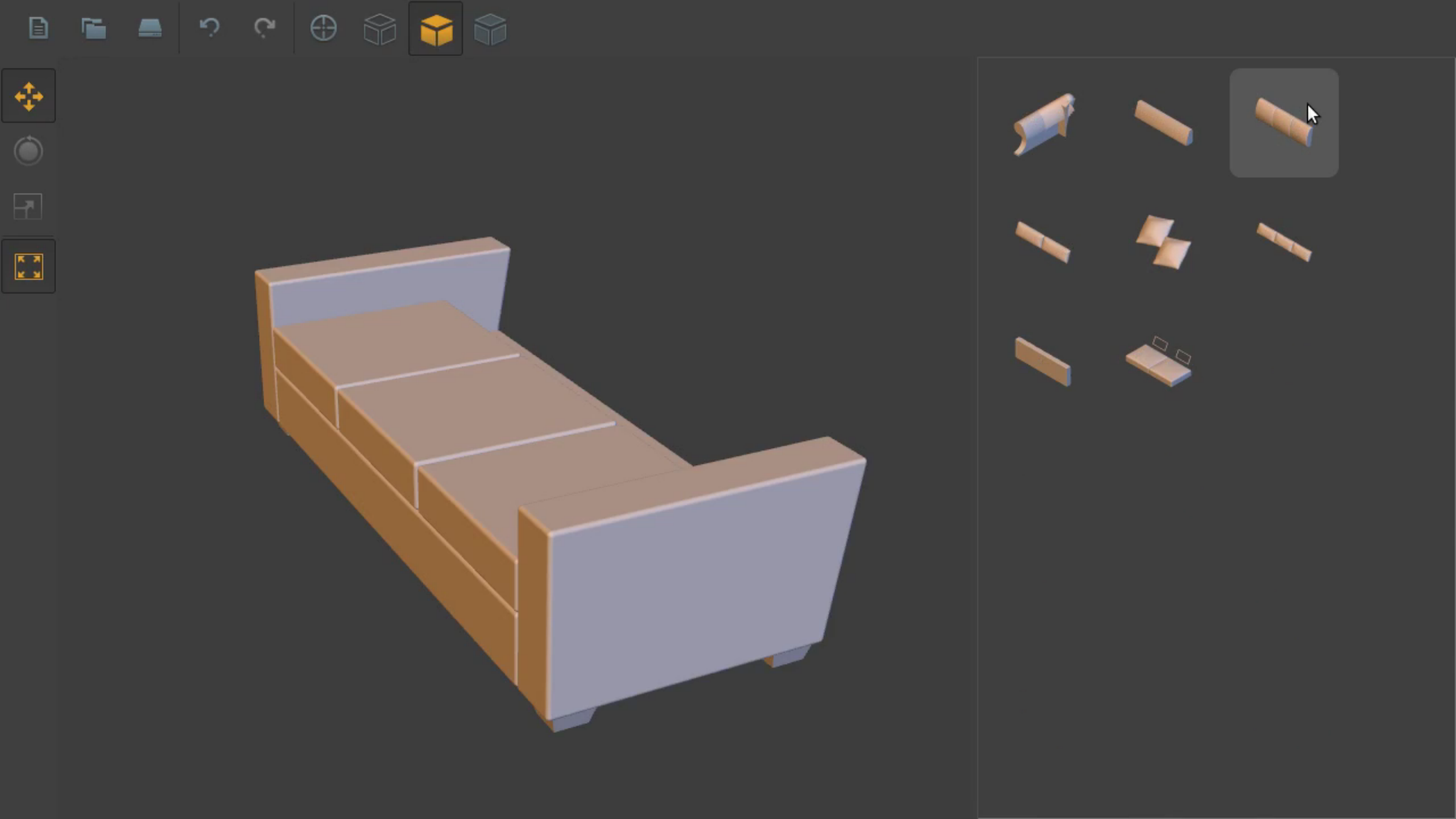Select the orange solid cube display mode
The width and height of the screenshot is (1456, 819).
coord(436,29)
